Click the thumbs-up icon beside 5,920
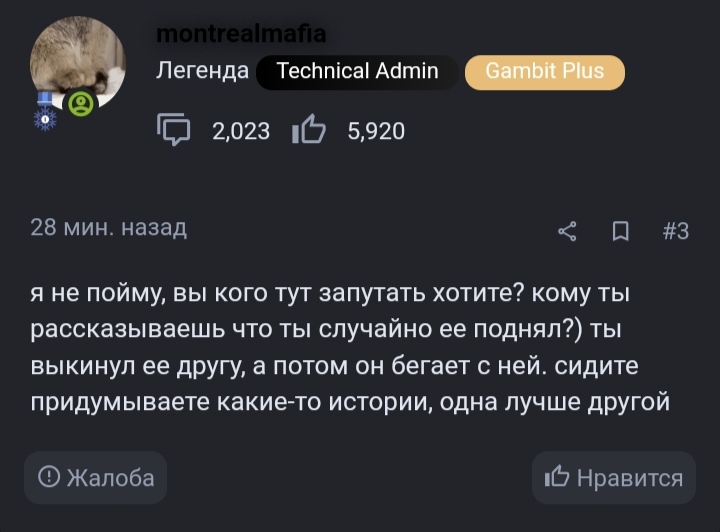 click(x=308, y=130)
